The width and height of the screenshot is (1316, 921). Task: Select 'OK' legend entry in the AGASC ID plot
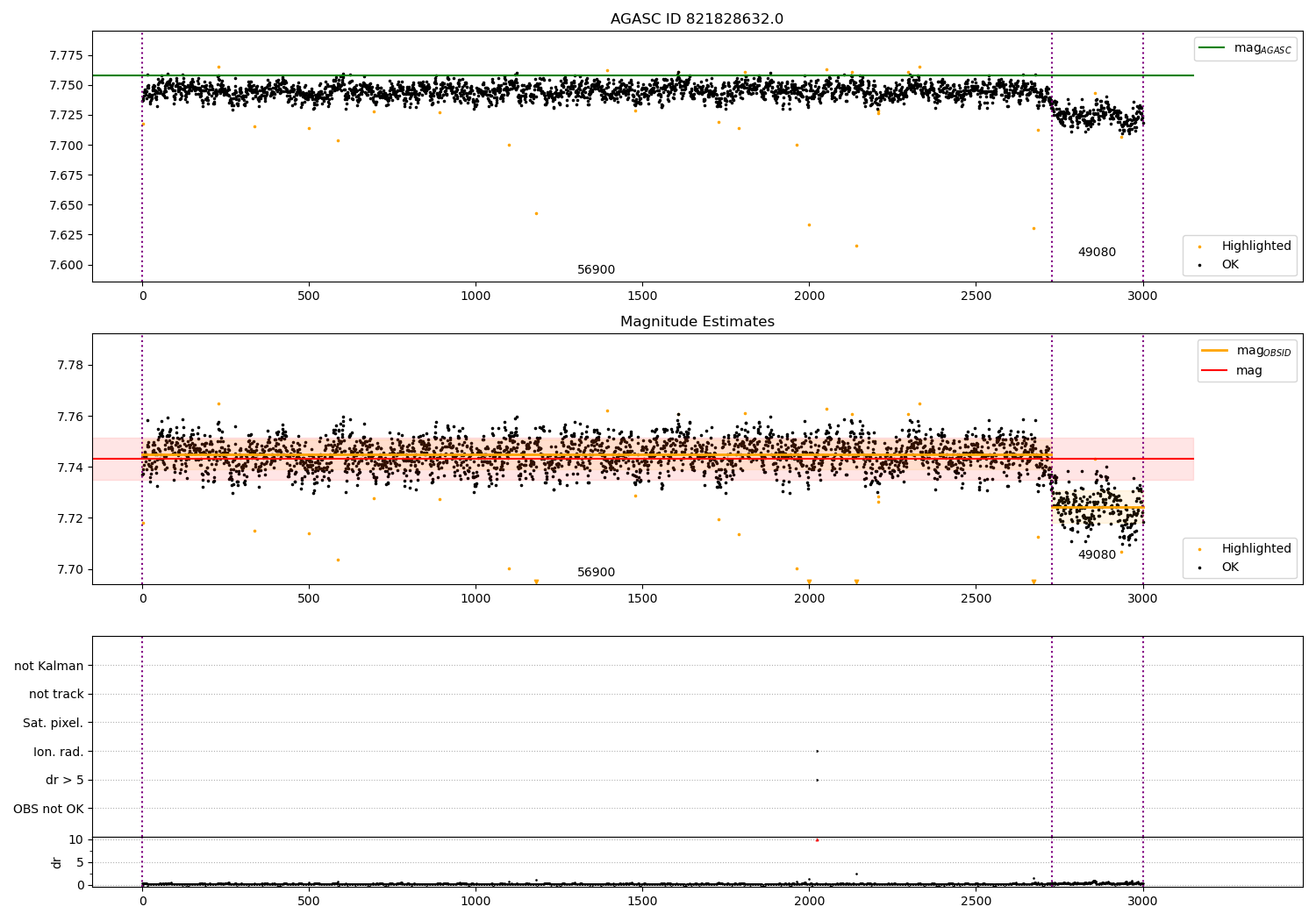1230,265
